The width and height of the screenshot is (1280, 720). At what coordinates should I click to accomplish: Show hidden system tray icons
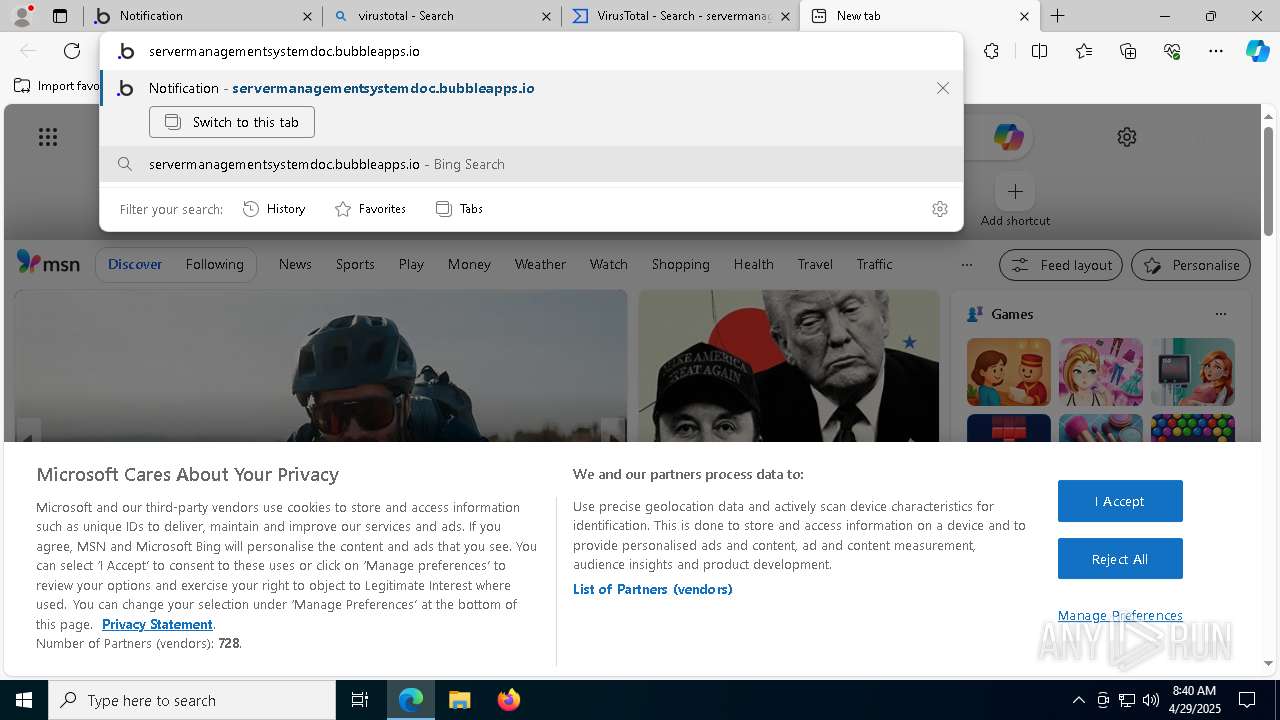click(1078, 700)
